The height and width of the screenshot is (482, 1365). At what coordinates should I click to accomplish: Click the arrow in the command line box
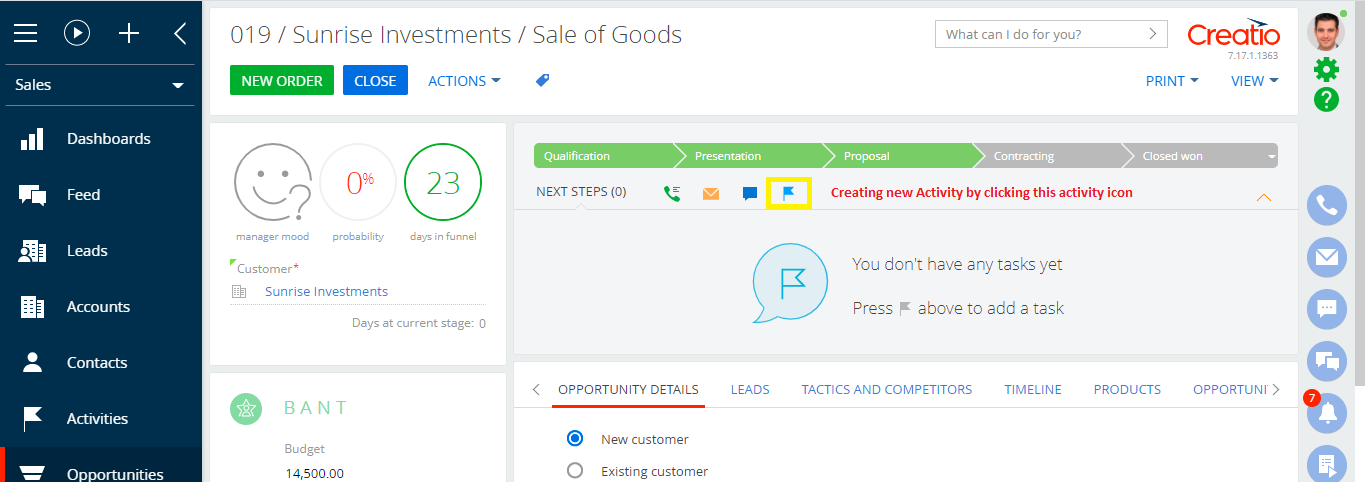(x=1154, y=34)
